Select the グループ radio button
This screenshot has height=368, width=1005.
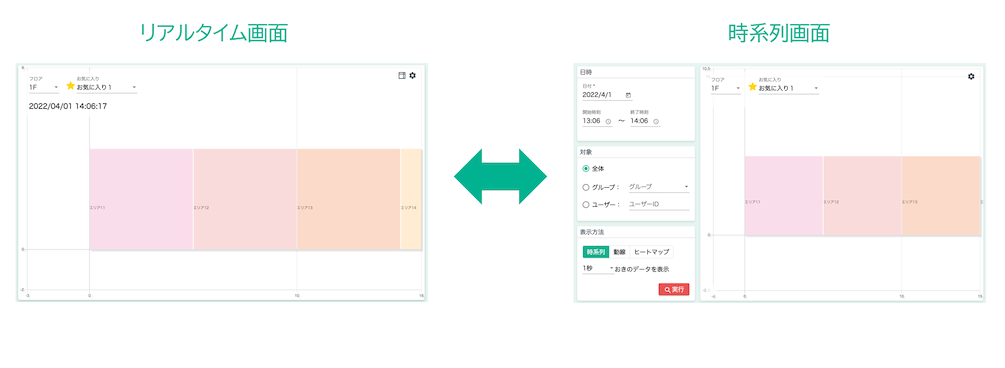586,187
